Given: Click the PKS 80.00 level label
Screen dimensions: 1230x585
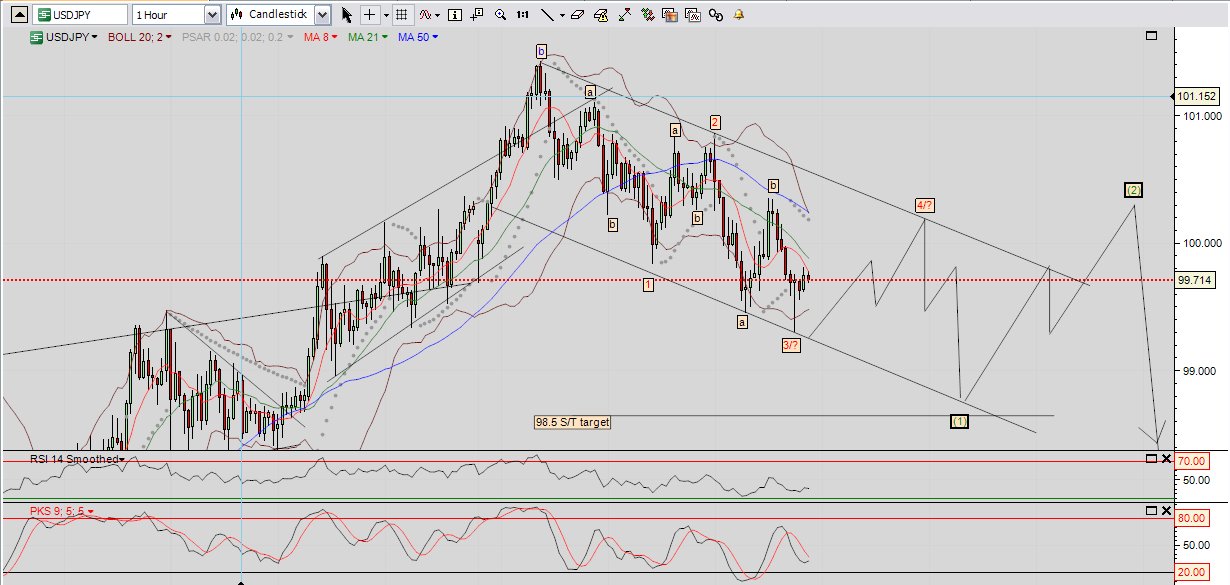Looking at the screenshot, I should (1191, 518).
